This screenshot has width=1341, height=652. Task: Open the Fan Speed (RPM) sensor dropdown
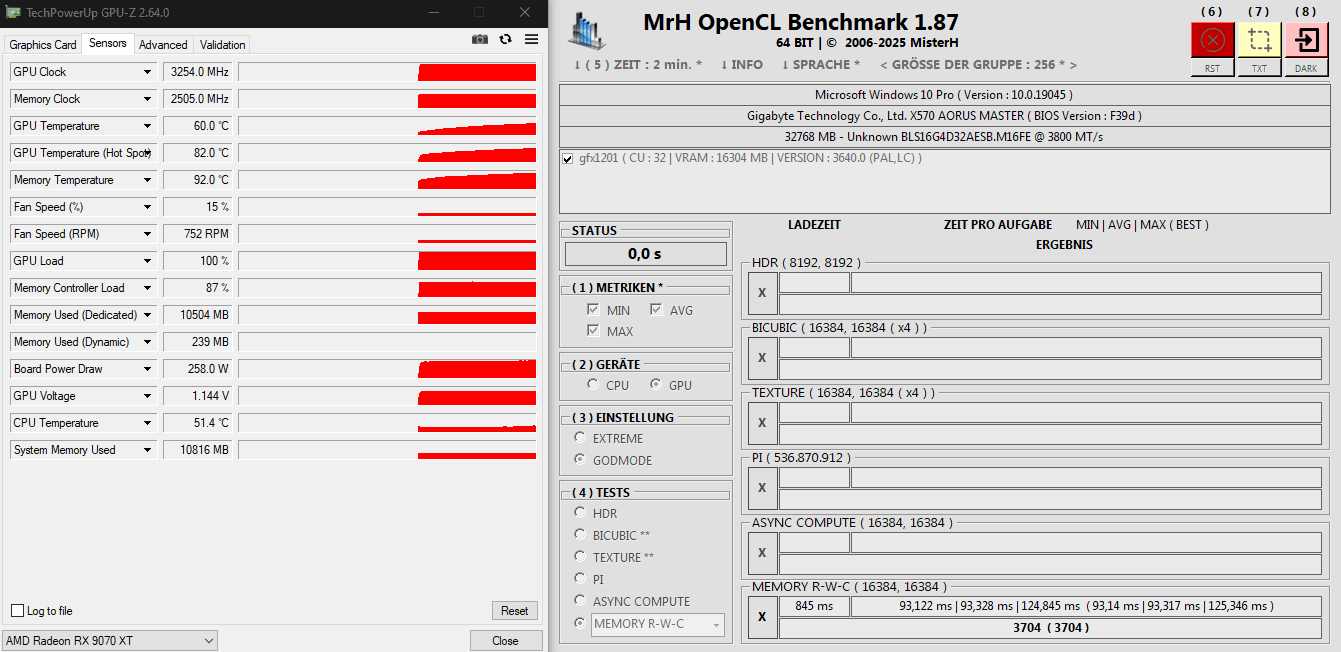pos(148,234)
